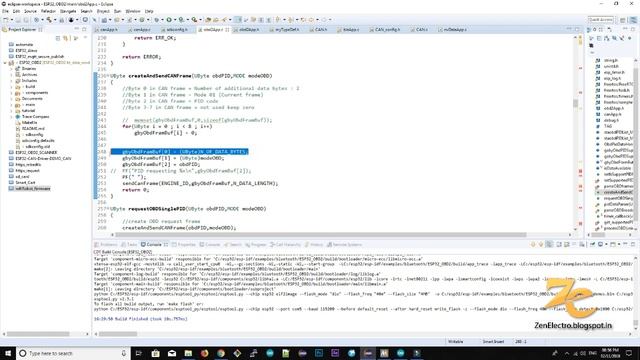640x360 pixels.
Task: Expand the Includes tree node
Action: [11, 81]
